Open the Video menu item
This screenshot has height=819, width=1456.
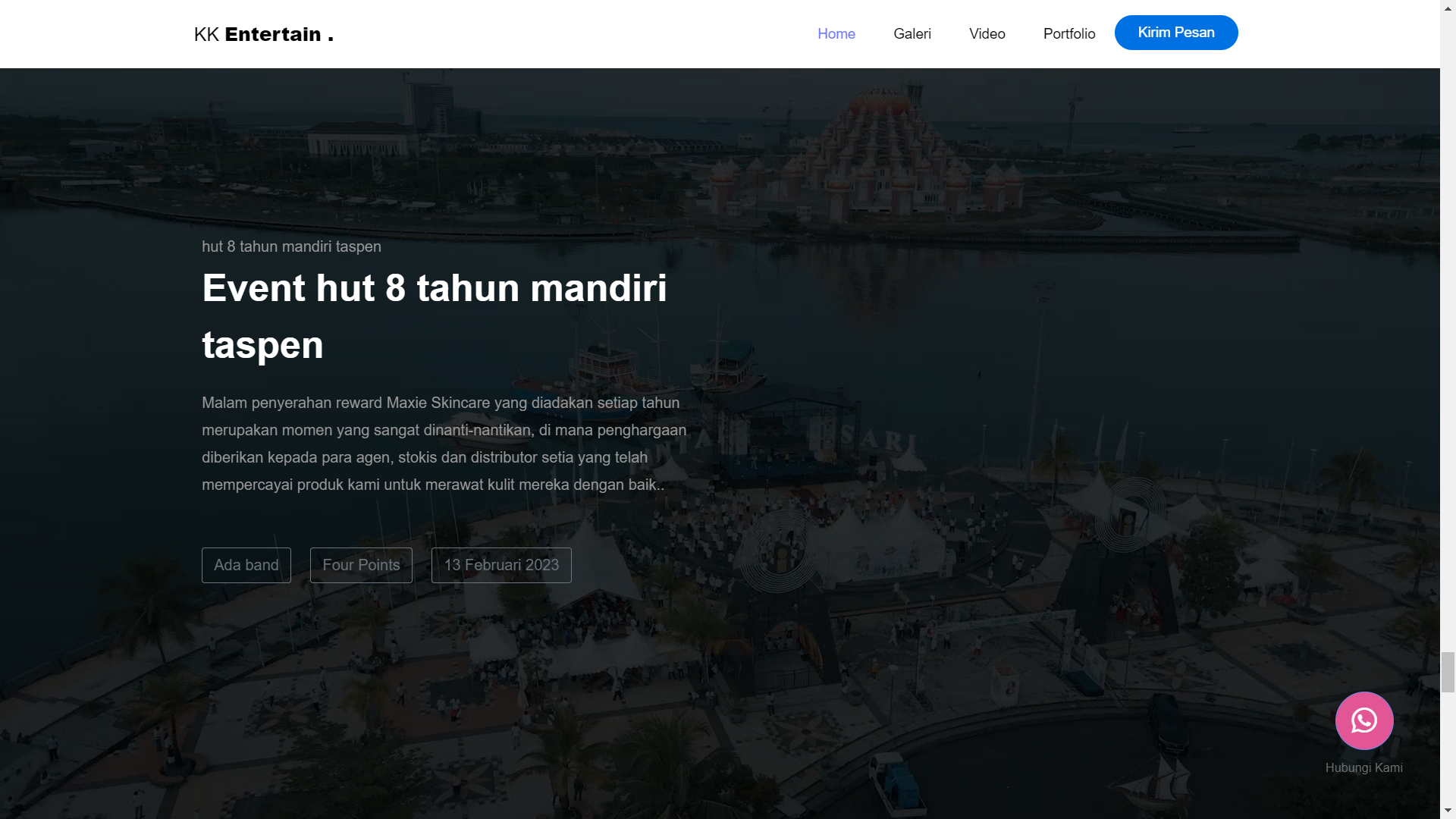coord(987,34)
